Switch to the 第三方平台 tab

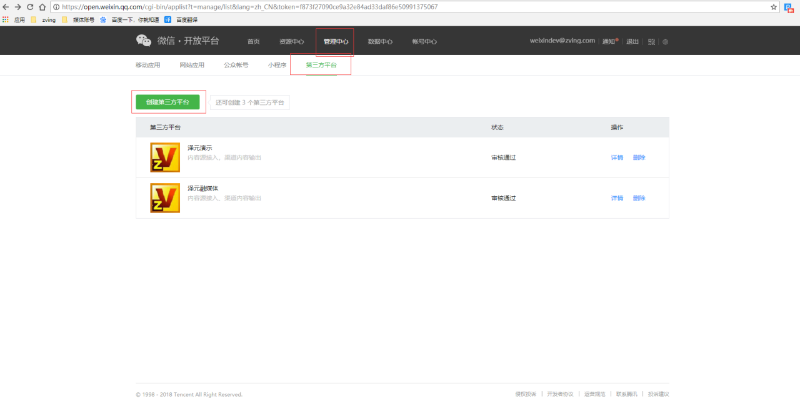pos(321,65)
